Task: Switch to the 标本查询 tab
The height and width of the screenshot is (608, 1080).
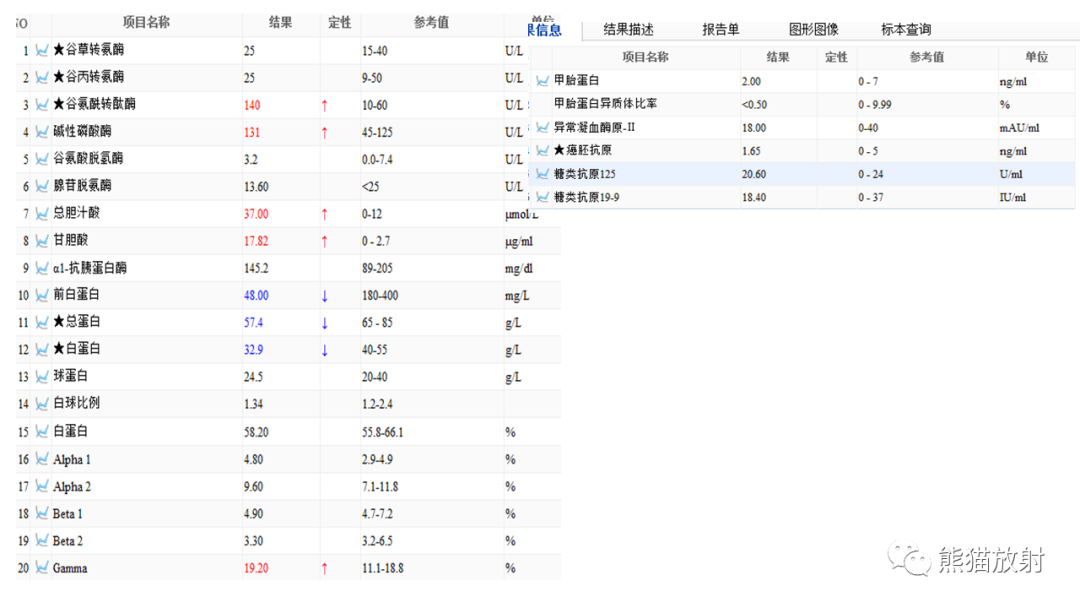Action: (x=906, y=30)
